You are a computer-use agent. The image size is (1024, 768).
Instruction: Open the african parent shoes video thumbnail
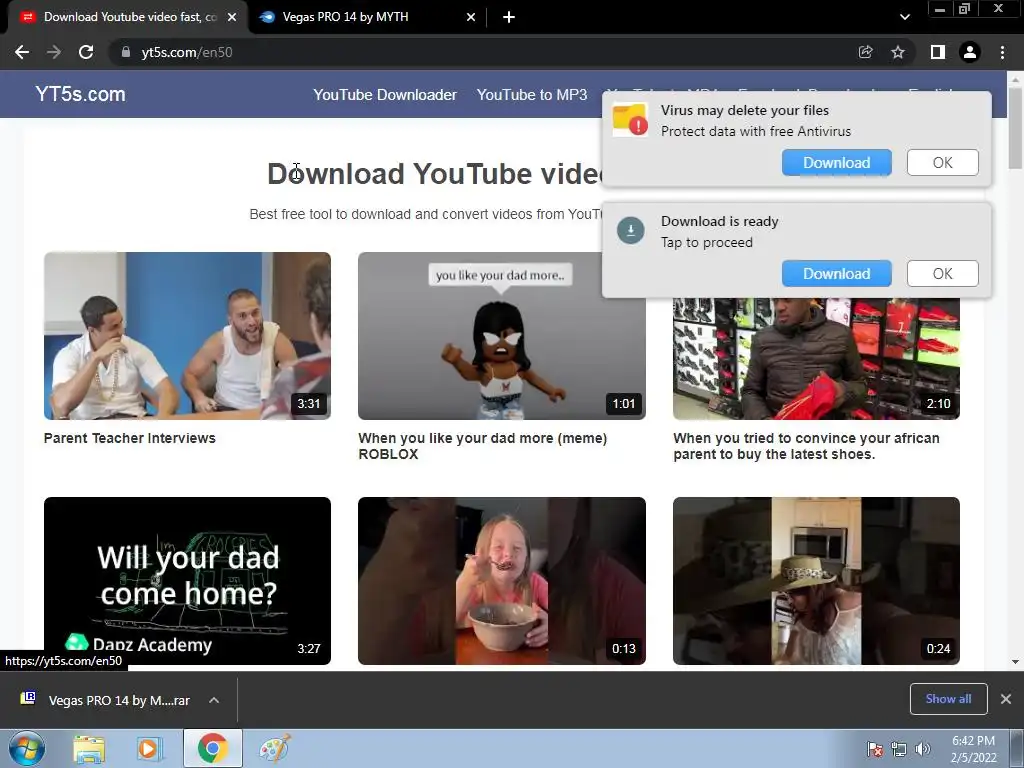(x=816, y=359)
